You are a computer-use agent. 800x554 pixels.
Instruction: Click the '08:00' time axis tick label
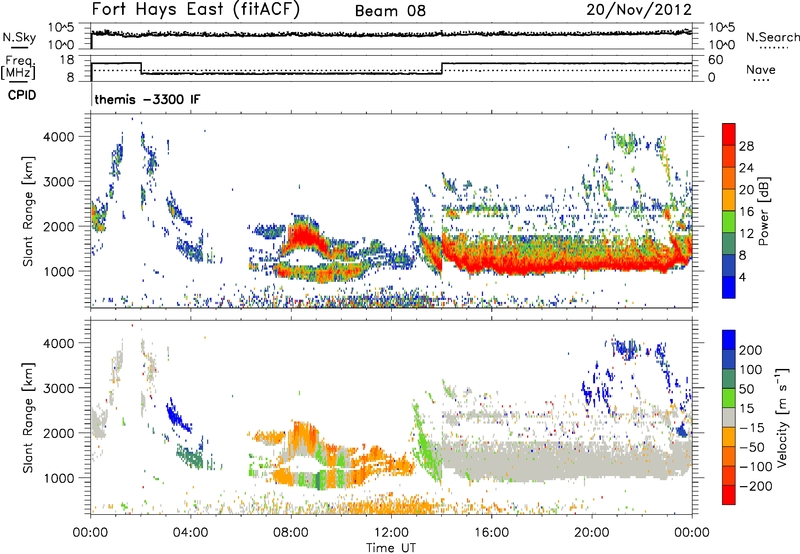point(291,533)
